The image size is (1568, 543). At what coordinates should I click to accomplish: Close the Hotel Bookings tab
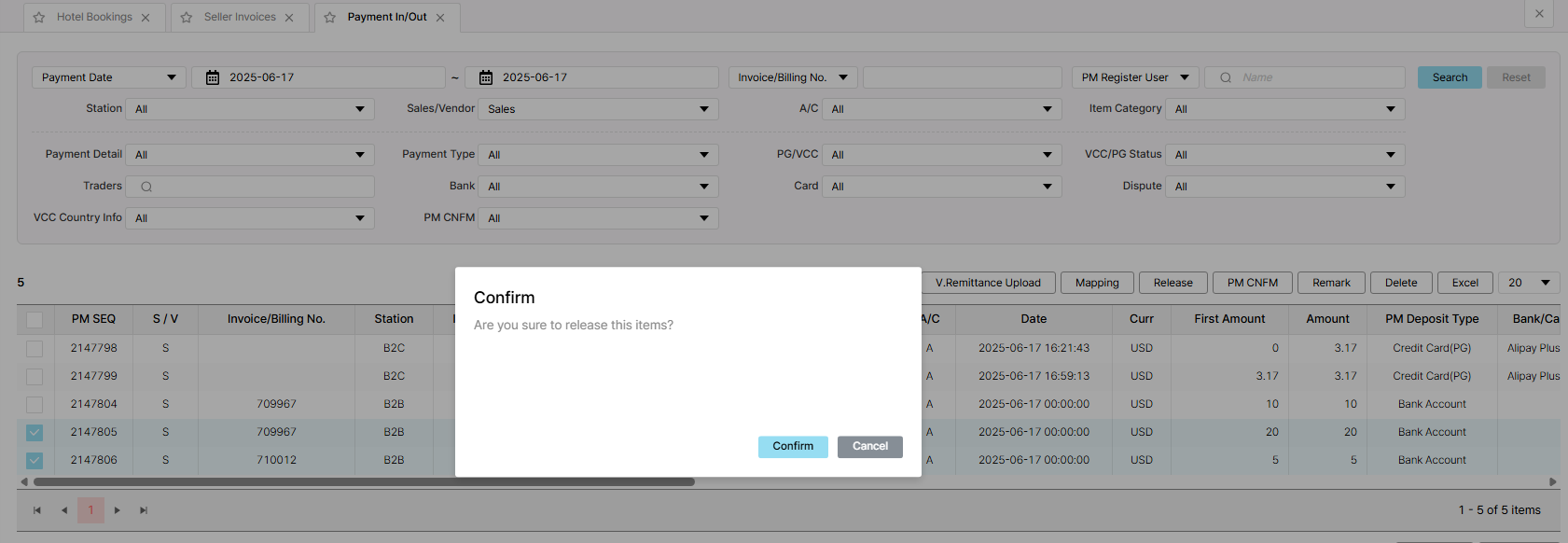click(x=146, y=18)
